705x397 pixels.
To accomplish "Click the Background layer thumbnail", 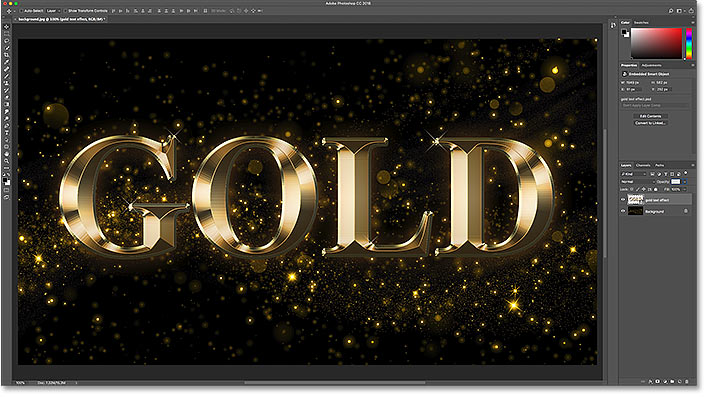I will tap(635, 211).
